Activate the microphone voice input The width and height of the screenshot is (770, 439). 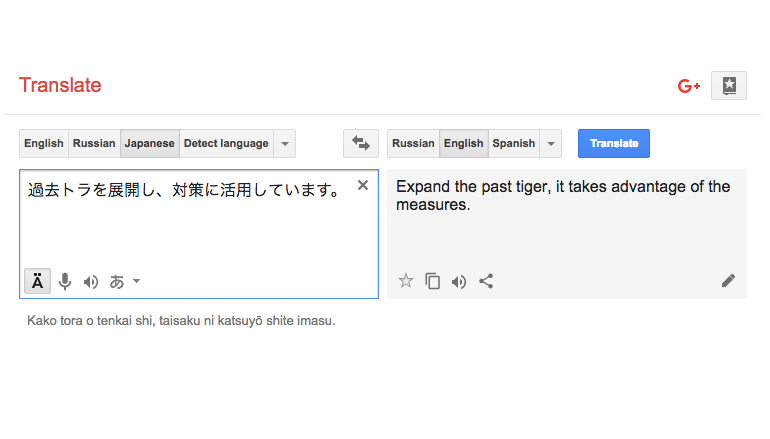(65, 281)
